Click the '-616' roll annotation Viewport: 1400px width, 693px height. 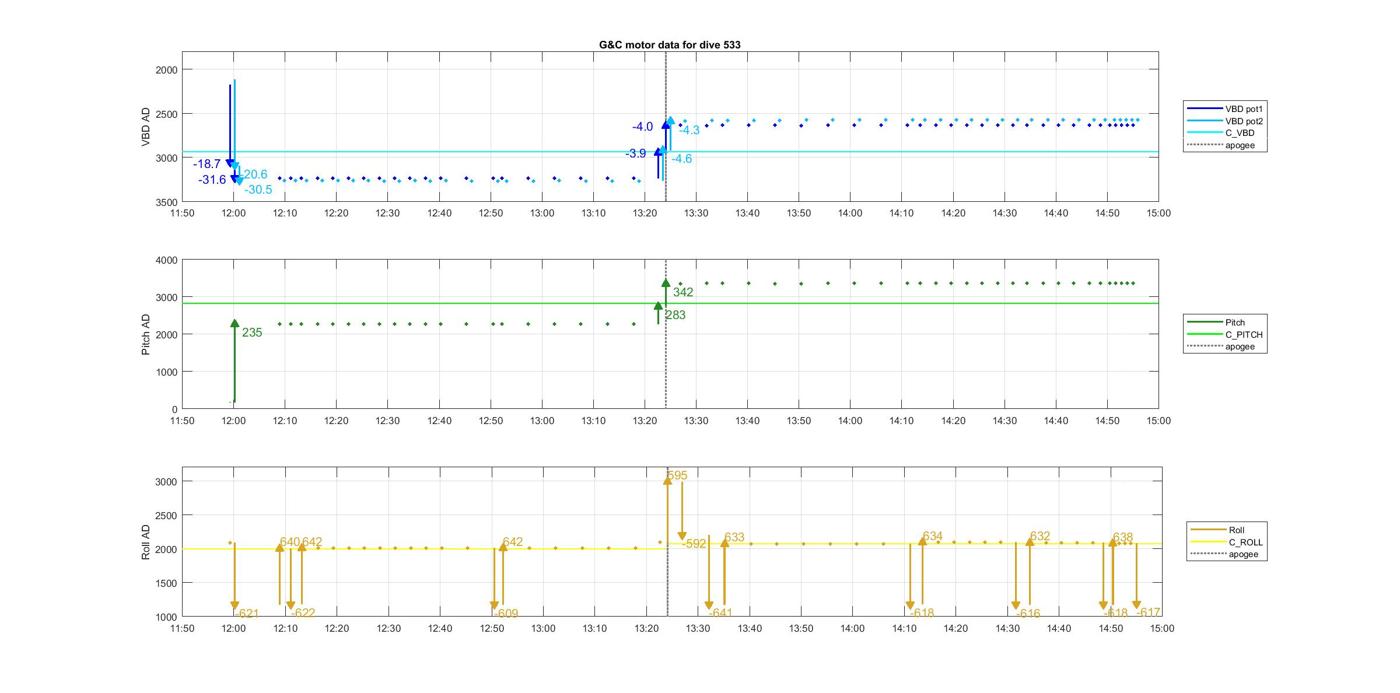point(1029,614)
